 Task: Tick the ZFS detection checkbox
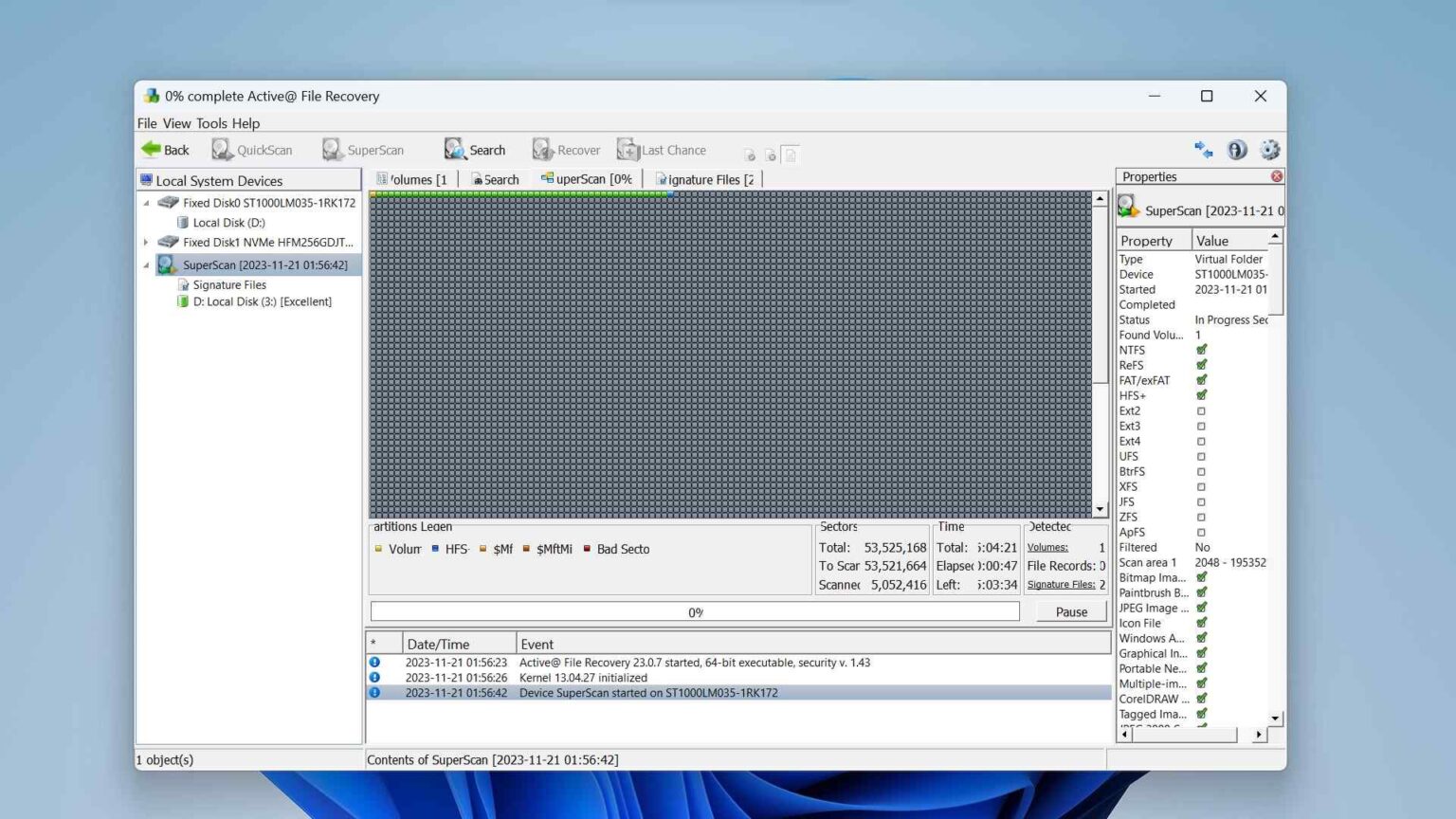click(x=1201, y=517)
